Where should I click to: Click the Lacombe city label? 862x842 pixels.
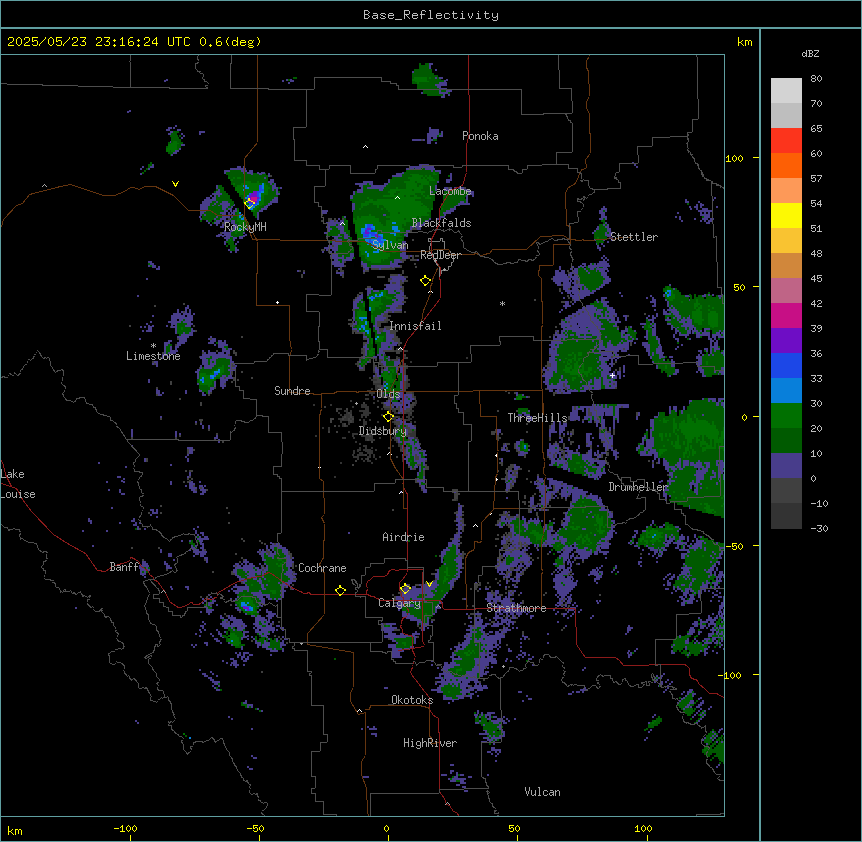[x=450, y=191]
